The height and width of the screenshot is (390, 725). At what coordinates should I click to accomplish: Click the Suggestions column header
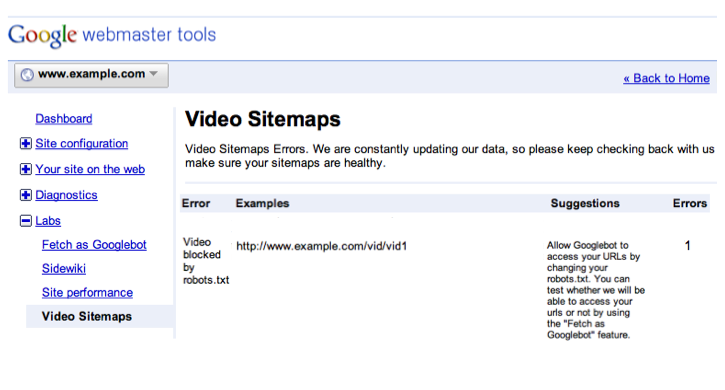585,204
